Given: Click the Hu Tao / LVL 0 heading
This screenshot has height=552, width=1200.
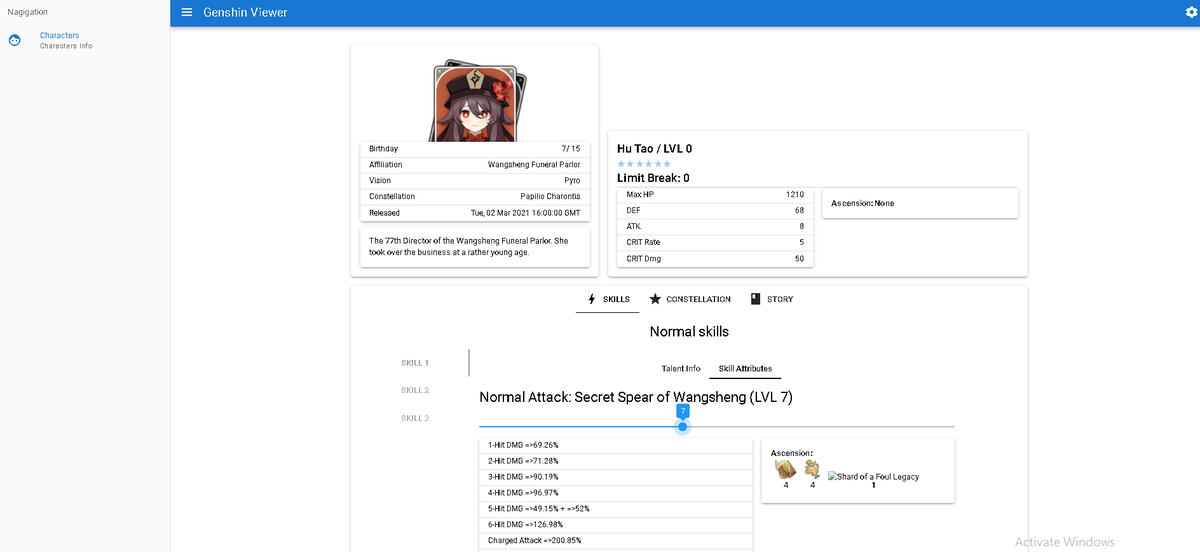Looking at the screenshot, I should tap(655, 148).
